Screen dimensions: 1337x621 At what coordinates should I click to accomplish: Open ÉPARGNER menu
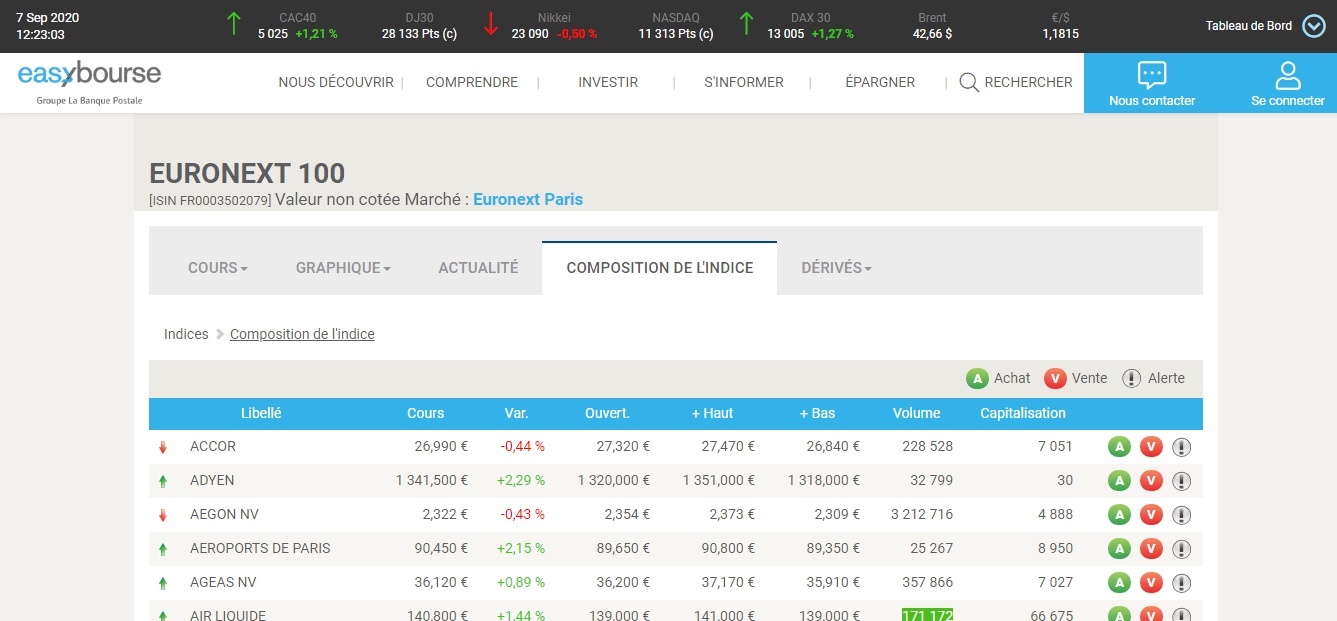880,82
